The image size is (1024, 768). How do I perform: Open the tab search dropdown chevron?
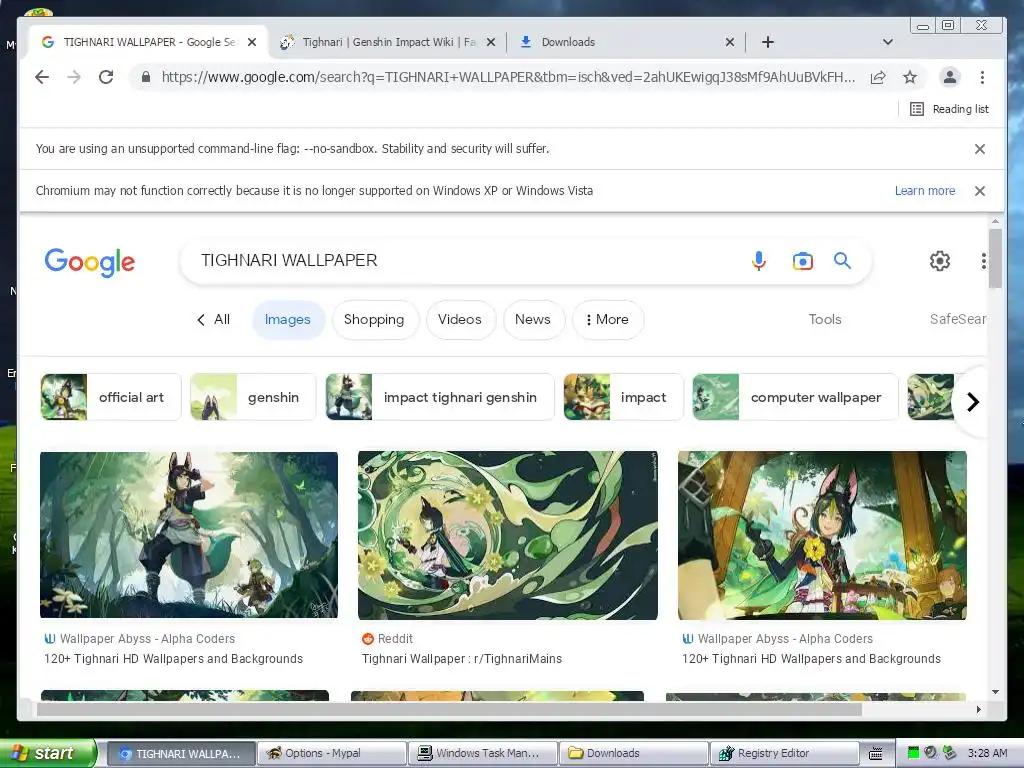coord(888,42)
